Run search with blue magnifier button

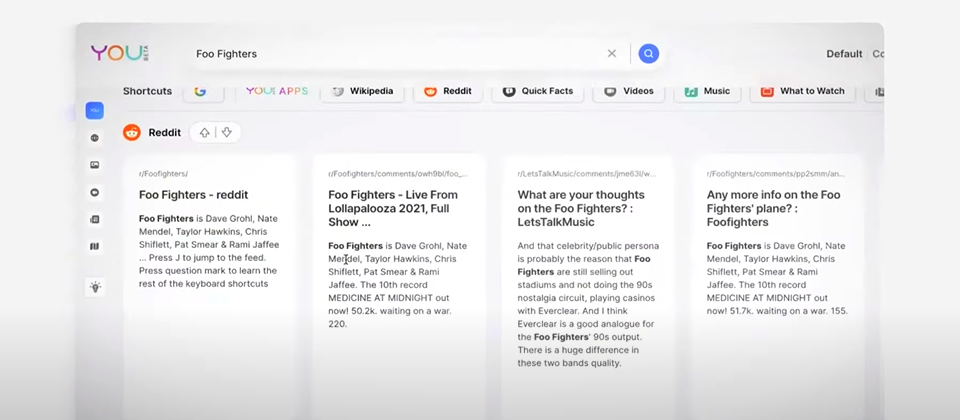(648, 53)
